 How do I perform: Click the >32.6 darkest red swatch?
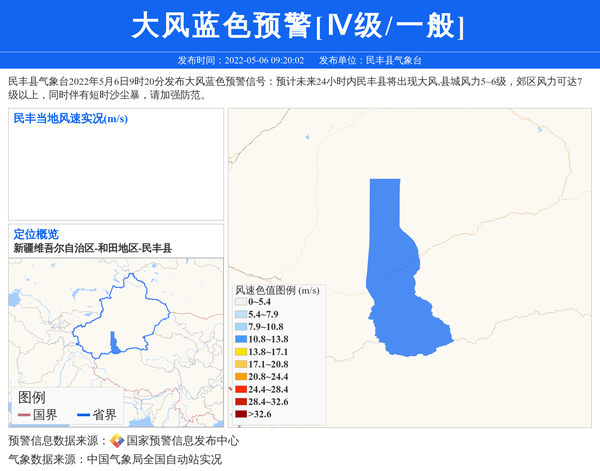pos(240,414)
